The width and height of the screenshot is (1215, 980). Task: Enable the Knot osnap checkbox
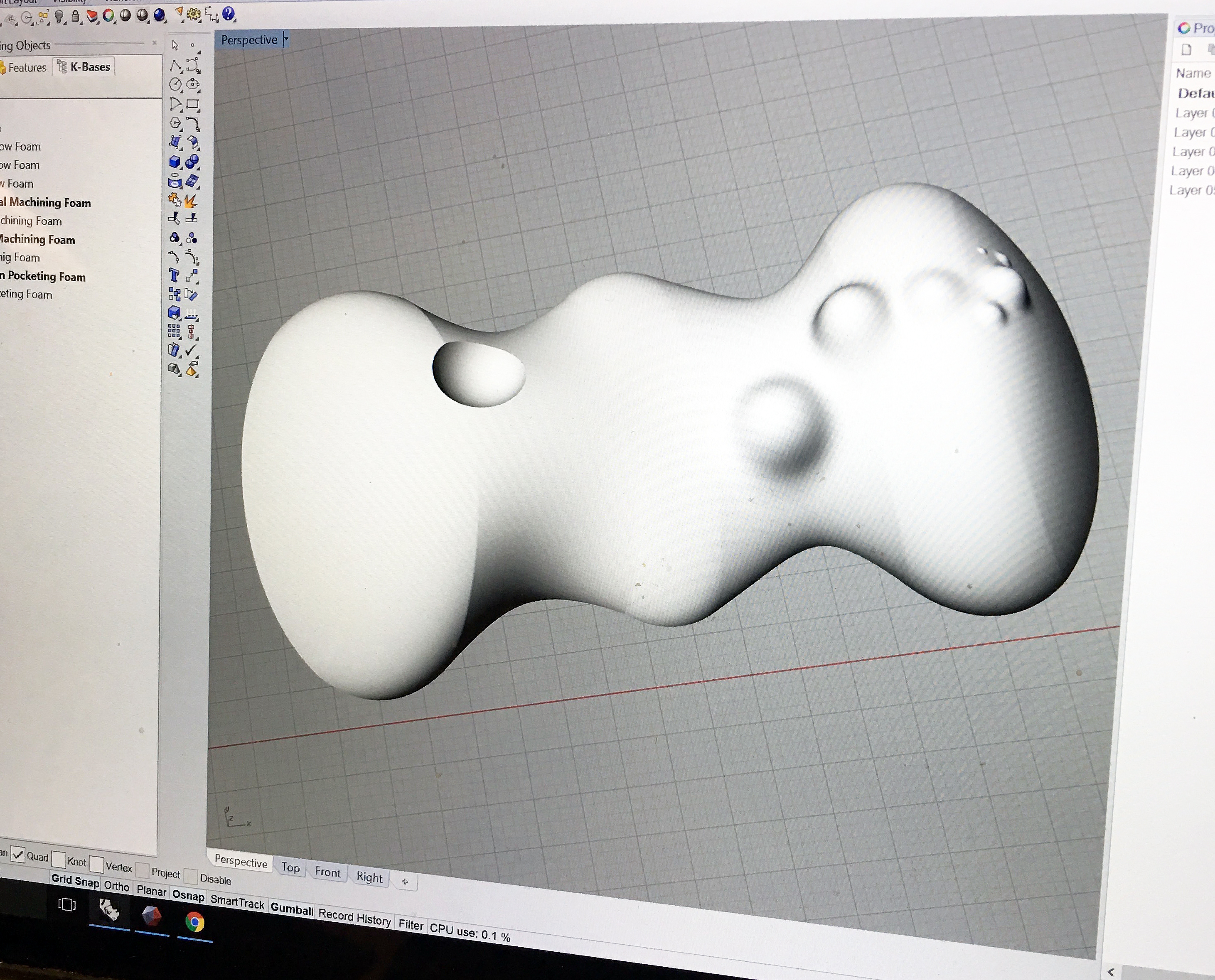59,860
